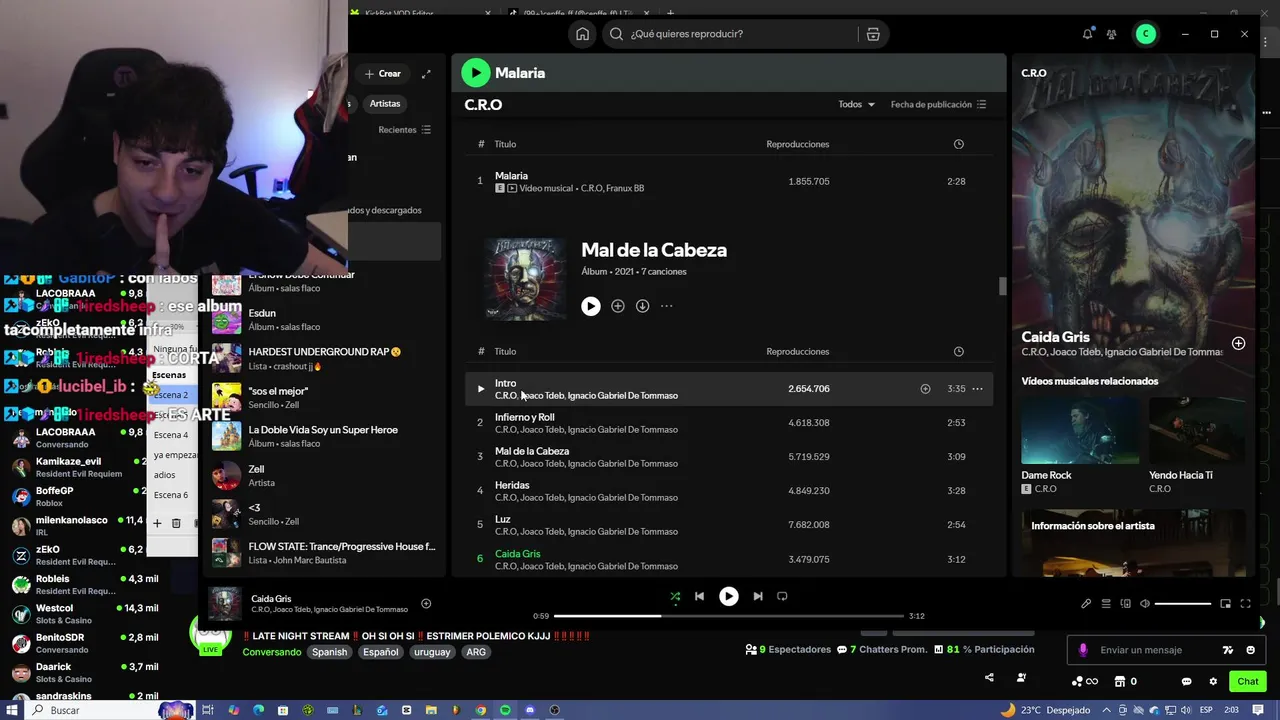Select the Mal de la Cabeza track title

(532, 451)
